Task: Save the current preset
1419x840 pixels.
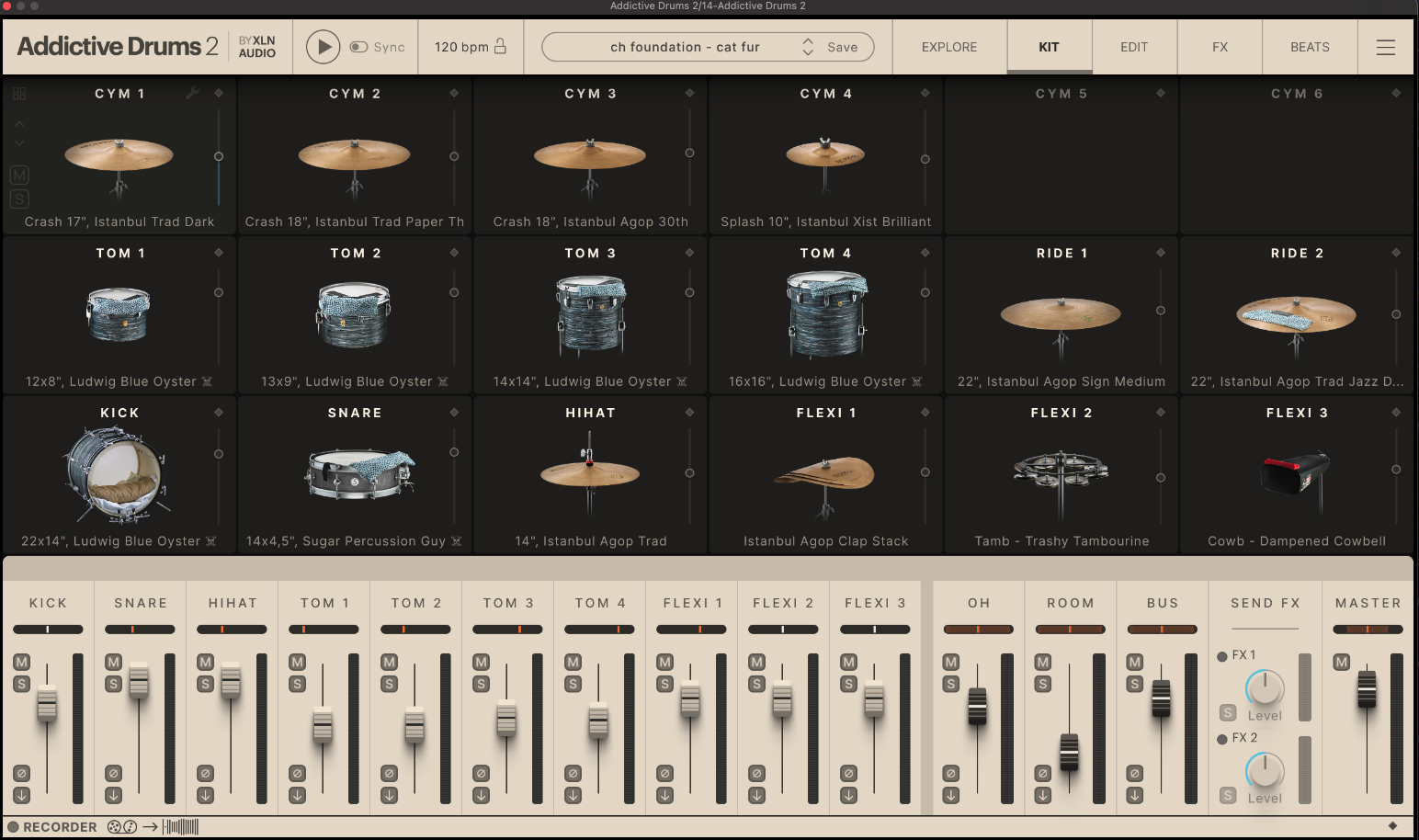Action: [842, 47]
